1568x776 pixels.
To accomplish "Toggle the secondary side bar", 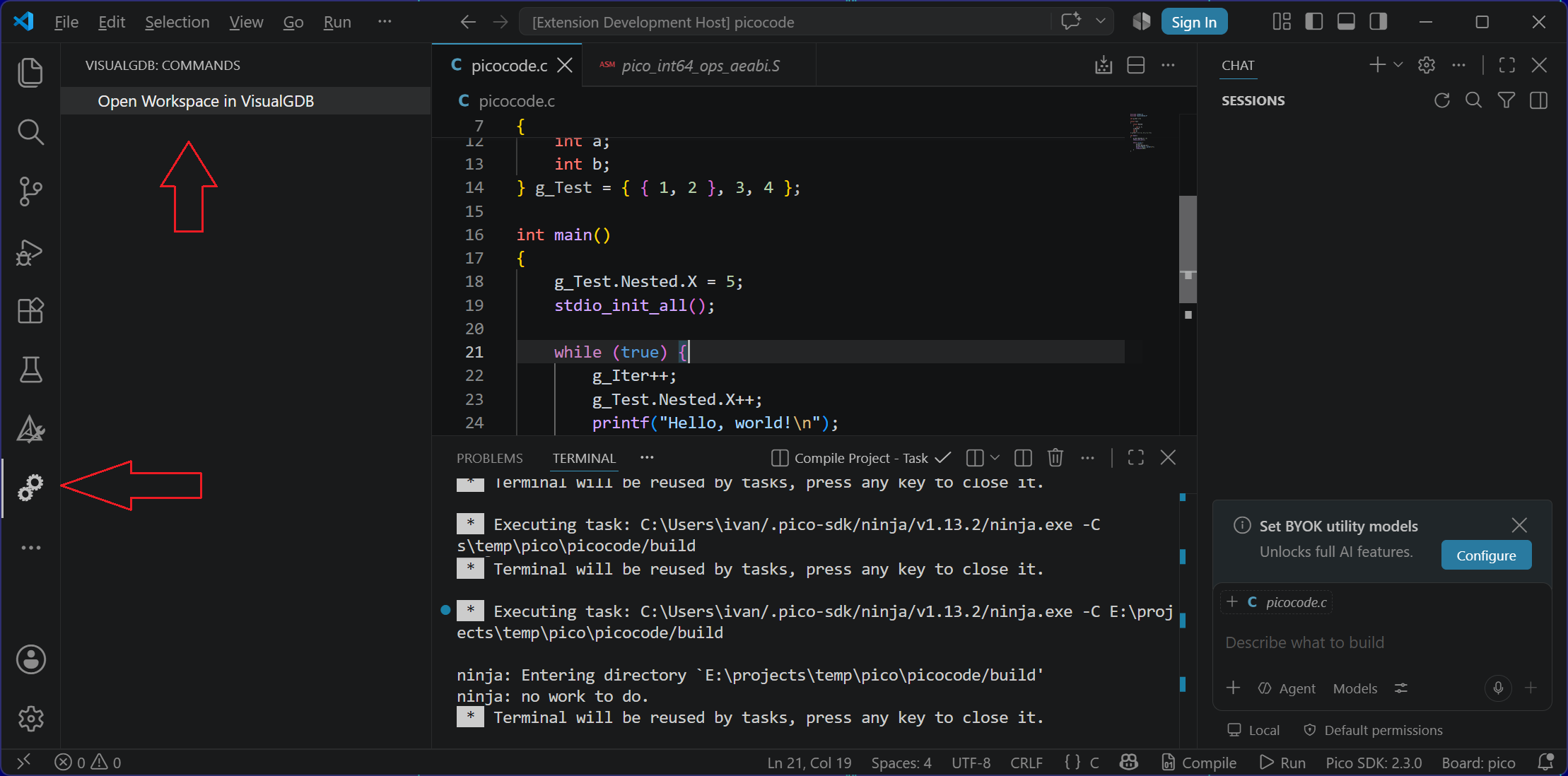I will pyautogui.click(x=1378, y=22).
